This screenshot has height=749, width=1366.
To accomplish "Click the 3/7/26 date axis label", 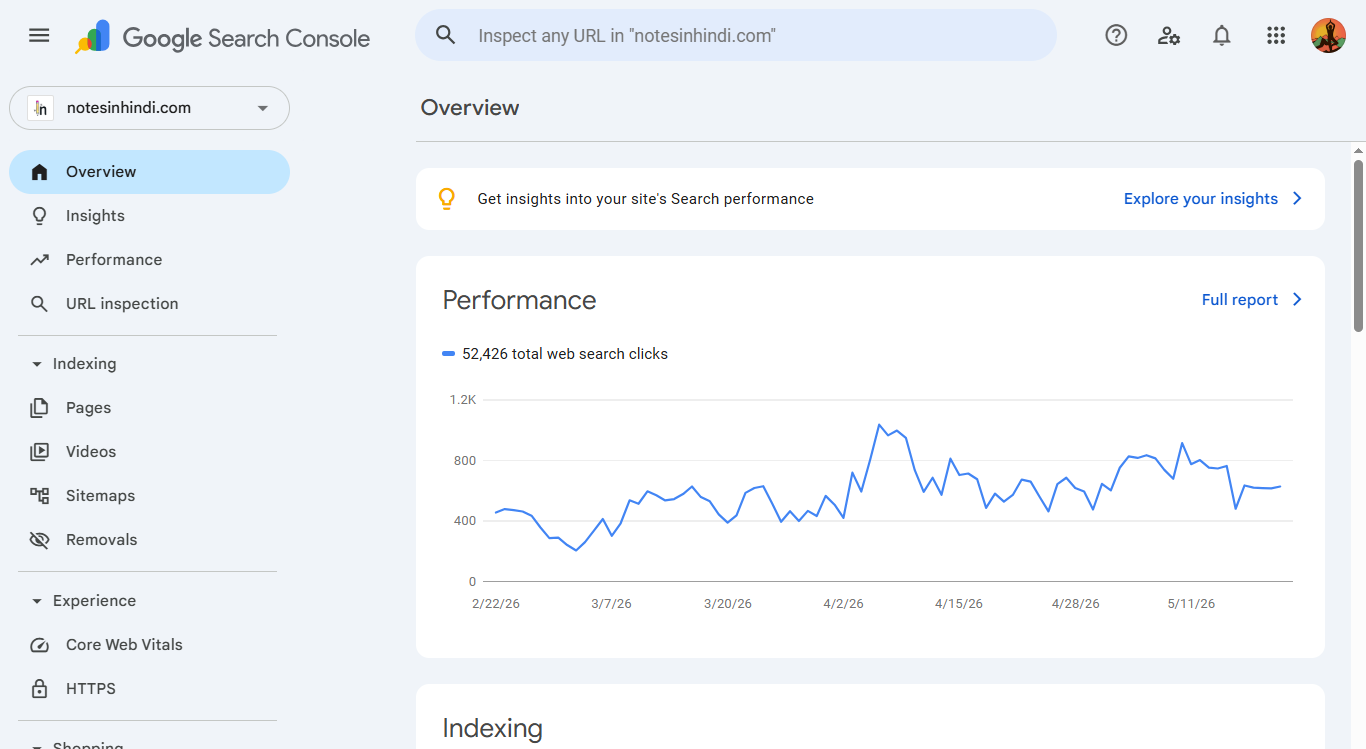I will coord(611,604).
